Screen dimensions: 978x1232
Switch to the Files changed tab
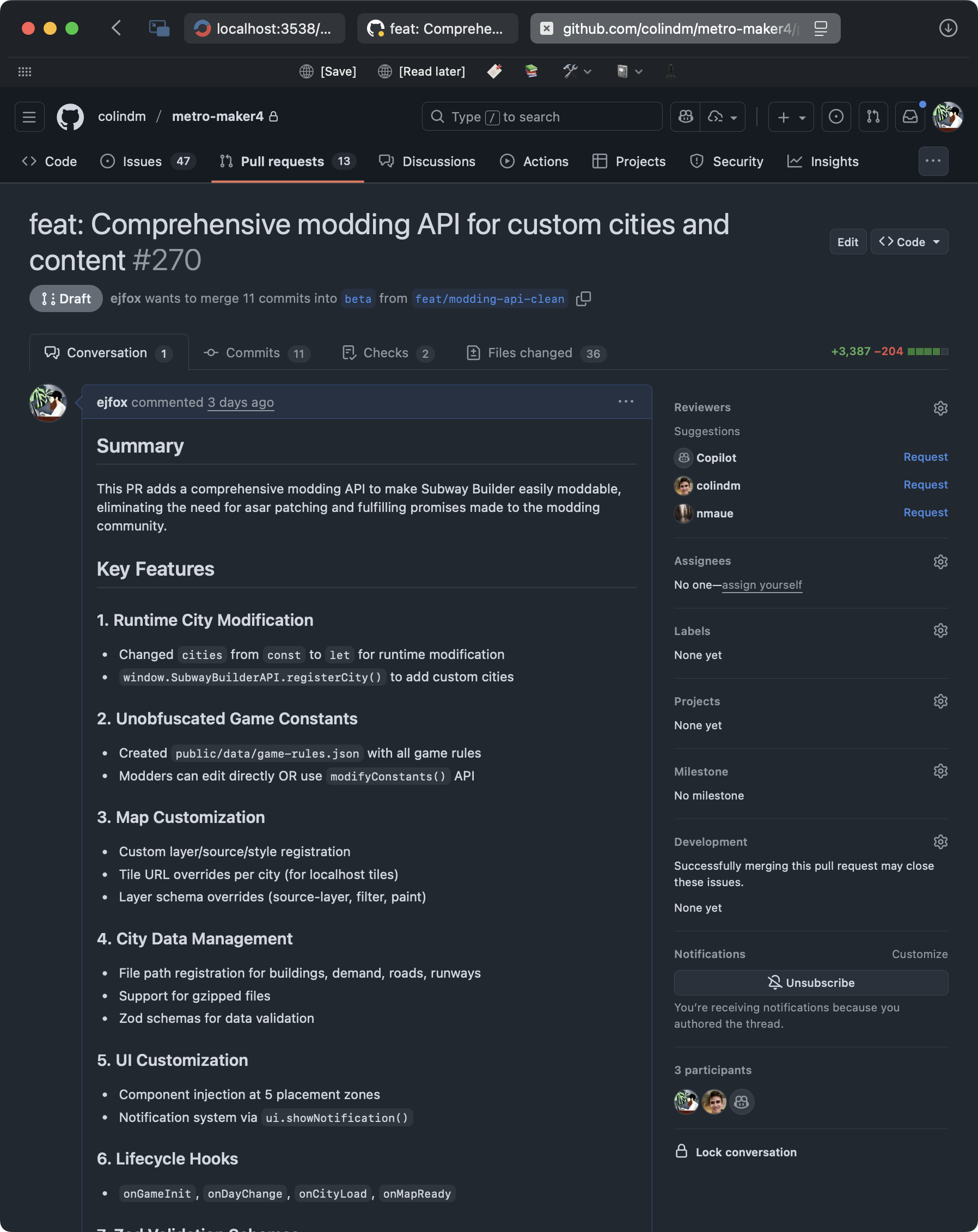pos(530,352)
